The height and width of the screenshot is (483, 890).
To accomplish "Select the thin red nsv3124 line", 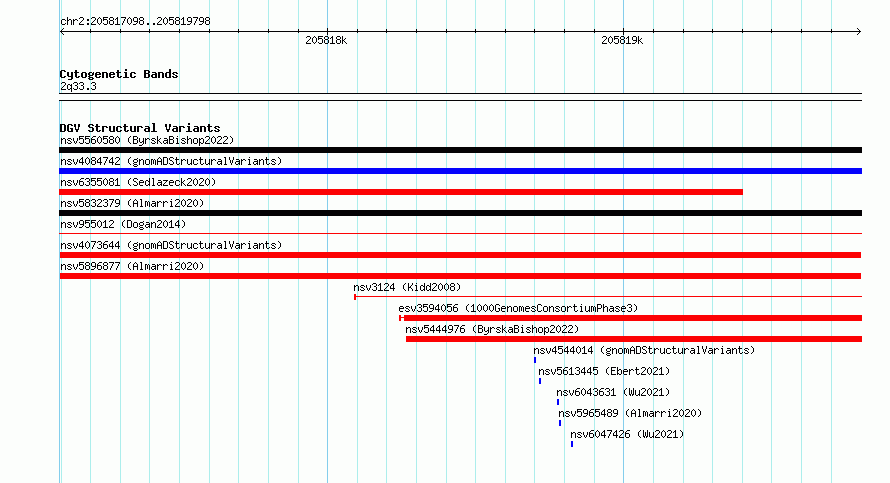I will pos(608,297).
